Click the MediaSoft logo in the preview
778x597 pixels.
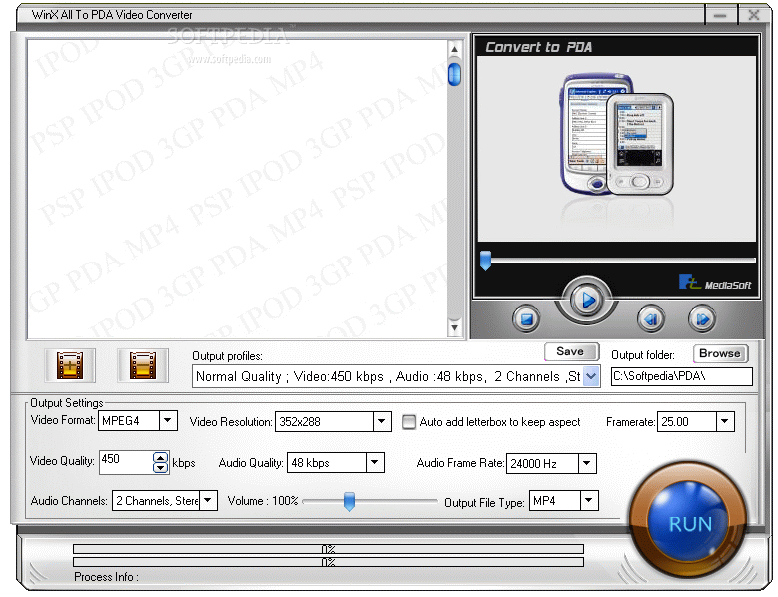[x=715, y=283]
